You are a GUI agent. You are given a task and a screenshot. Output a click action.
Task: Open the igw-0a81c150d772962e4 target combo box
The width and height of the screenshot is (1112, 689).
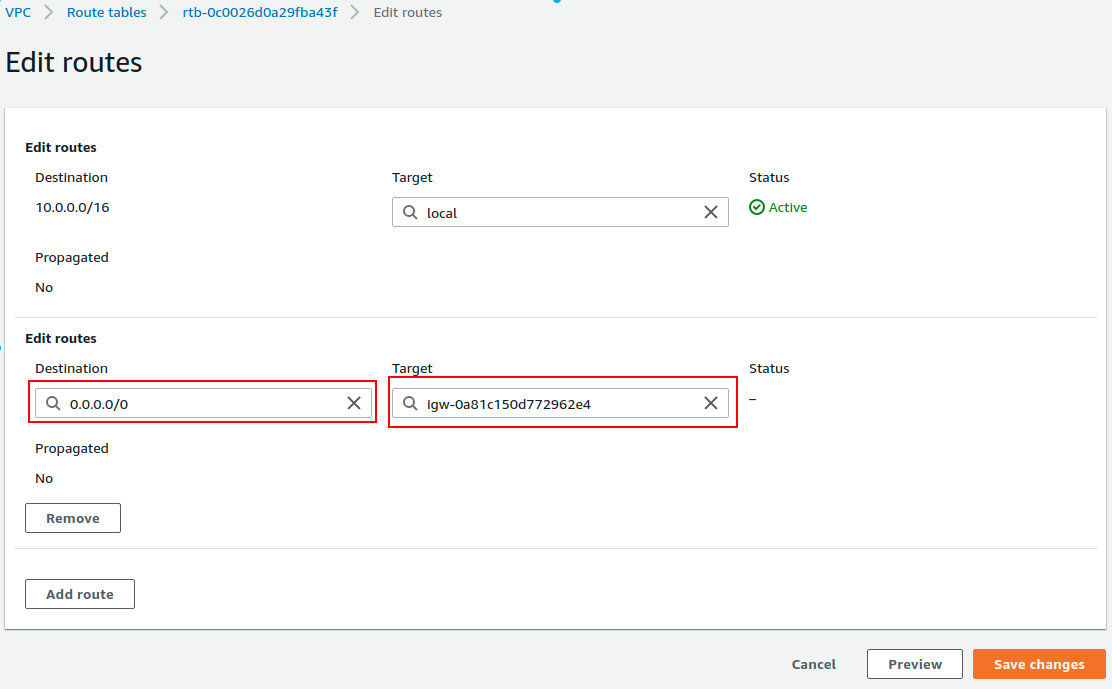pyautogui.click(x=560, y=403)
